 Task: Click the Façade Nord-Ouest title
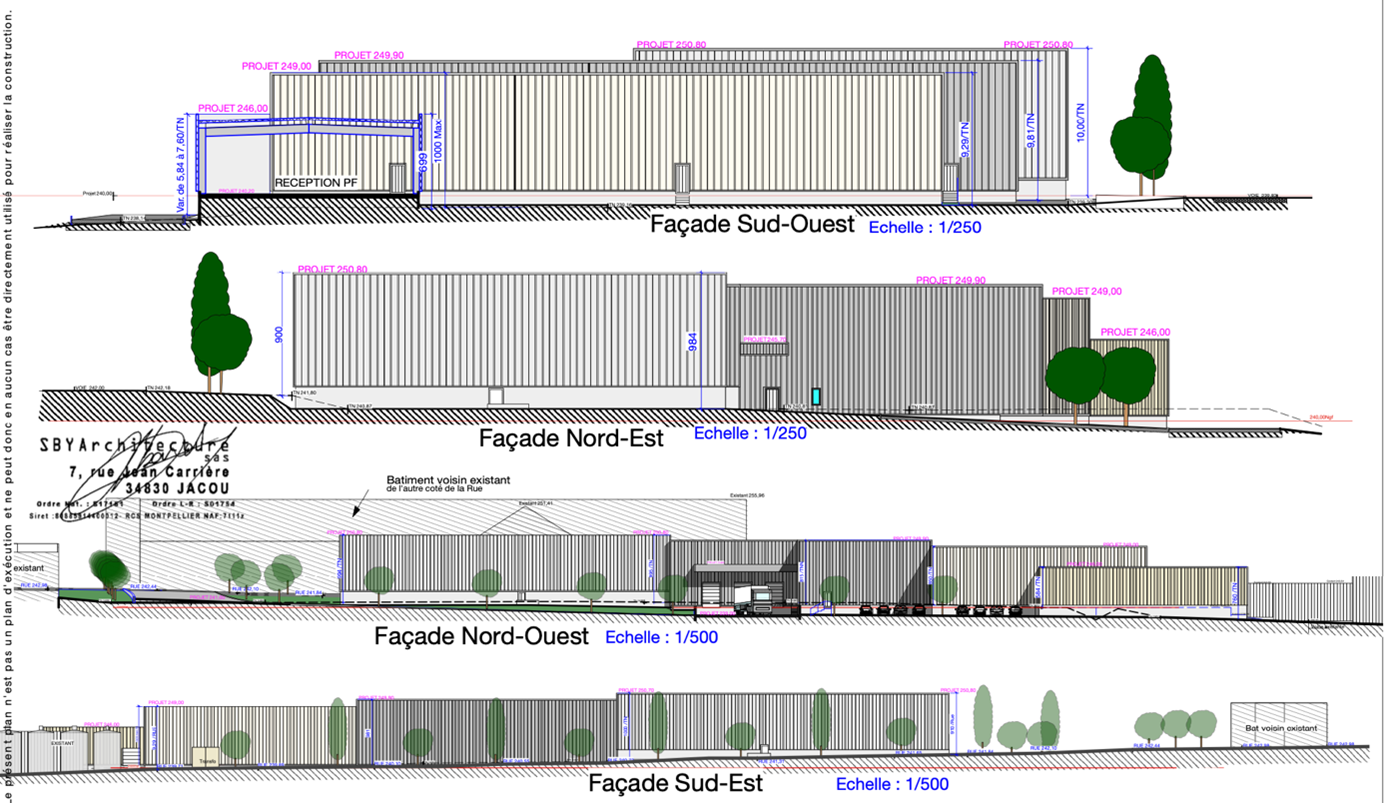pyautogui.click(x=481, y=637)
